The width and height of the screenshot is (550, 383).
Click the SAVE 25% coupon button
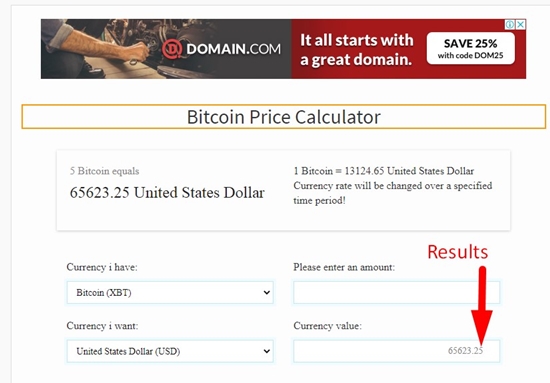[x=471, y=48]
